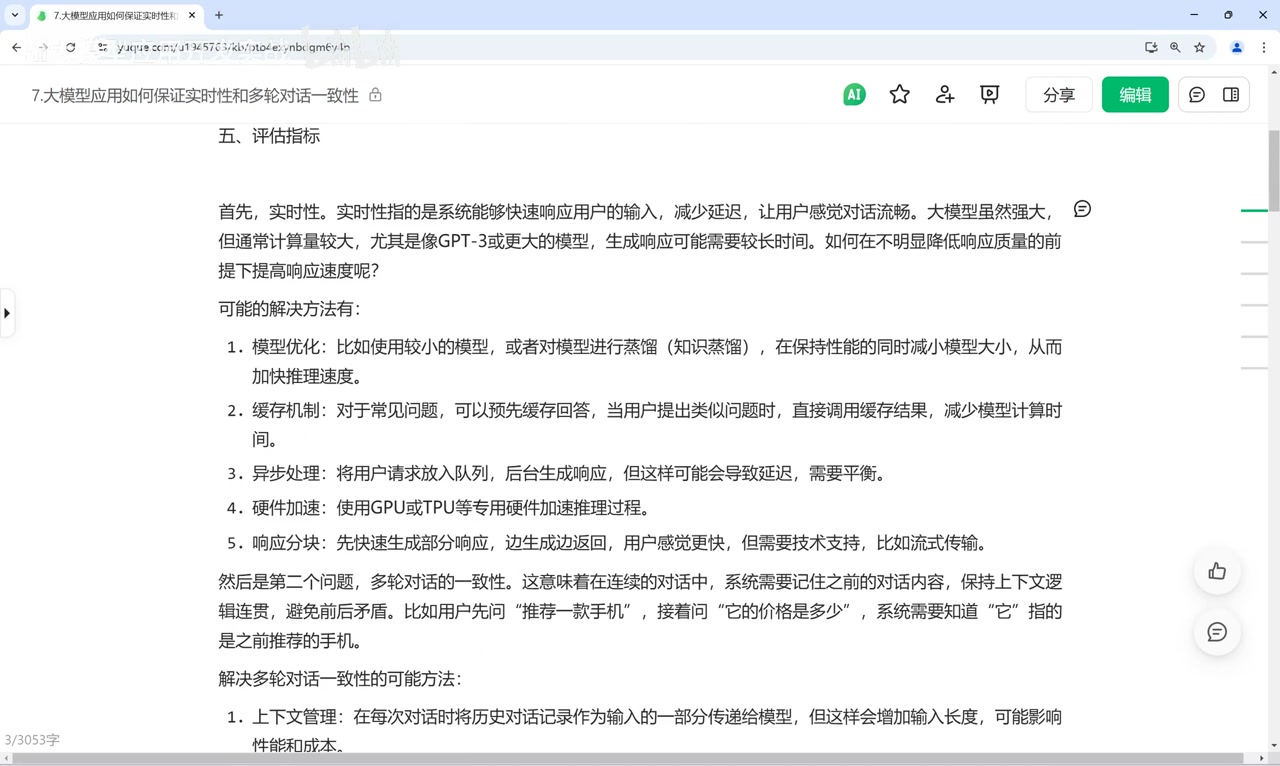1280x766 pixels.
Task: Star this document as favorite
Action: [x=900, y=95]
